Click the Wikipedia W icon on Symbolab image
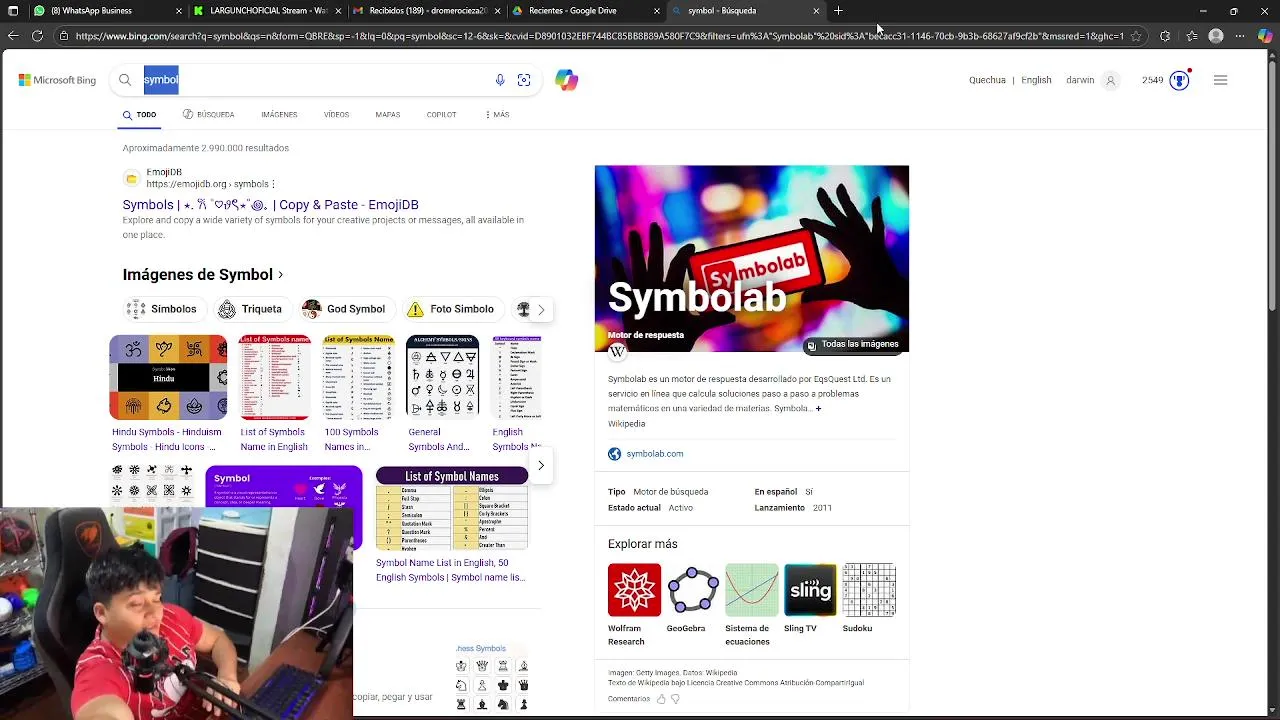Viewport: 1280px width, 720px height. point(617,352)
